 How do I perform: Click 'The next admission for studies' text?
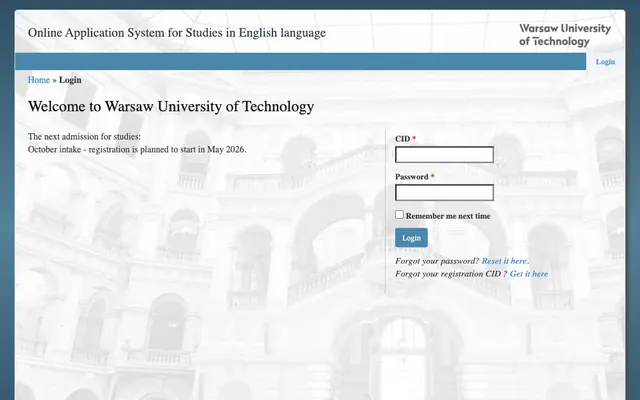[84, 136]
